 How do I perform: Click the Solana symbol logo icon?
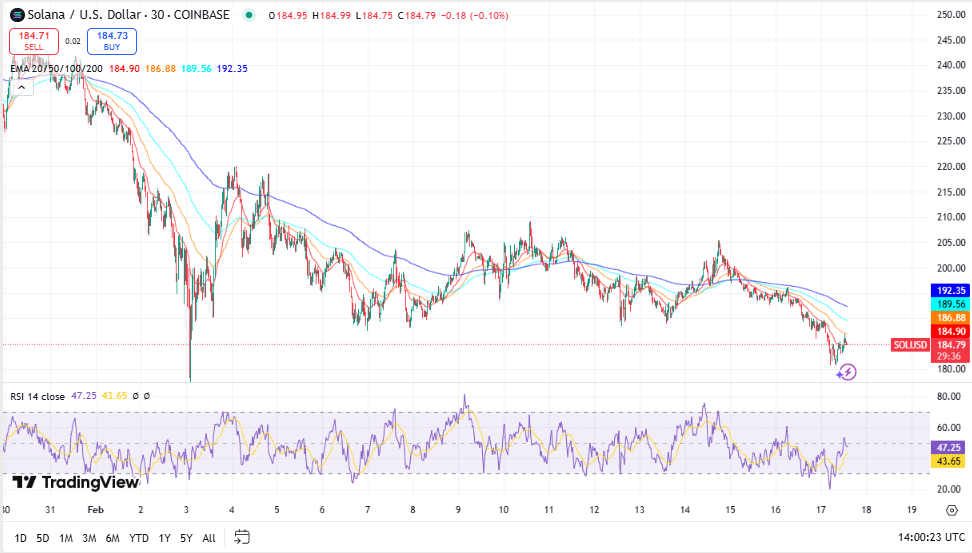pyautogui.click(x=17, y=15)
